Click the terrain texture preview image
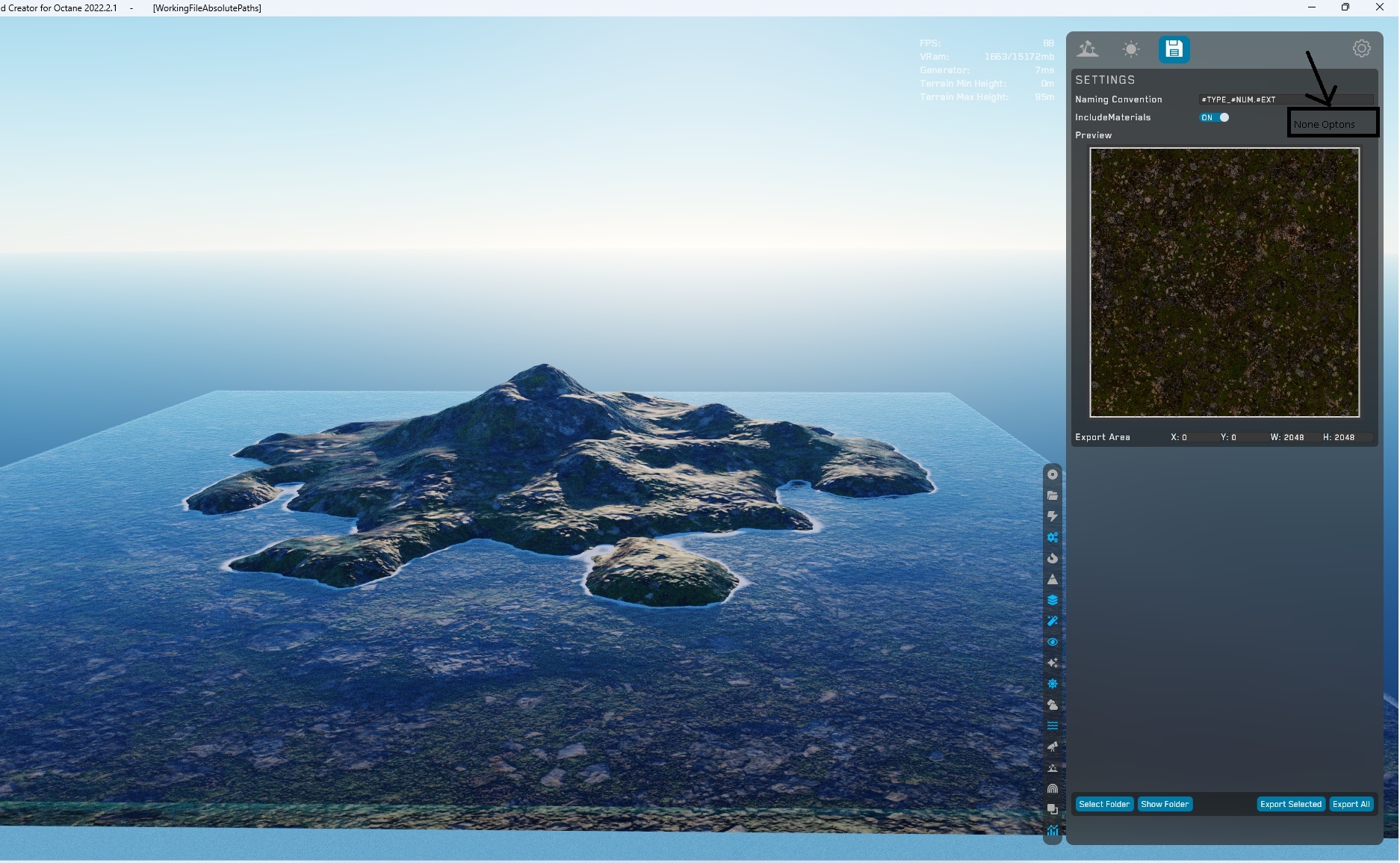1400x863 pixels. pyautogui.click(x=1224, y=282)
